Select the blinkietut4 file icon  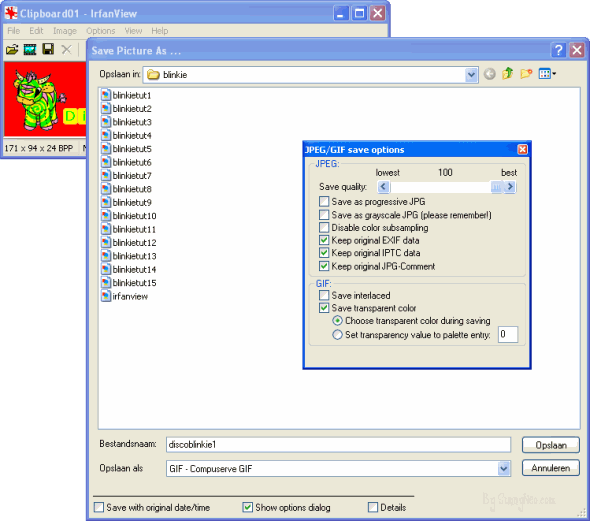[x=106, y=135]
